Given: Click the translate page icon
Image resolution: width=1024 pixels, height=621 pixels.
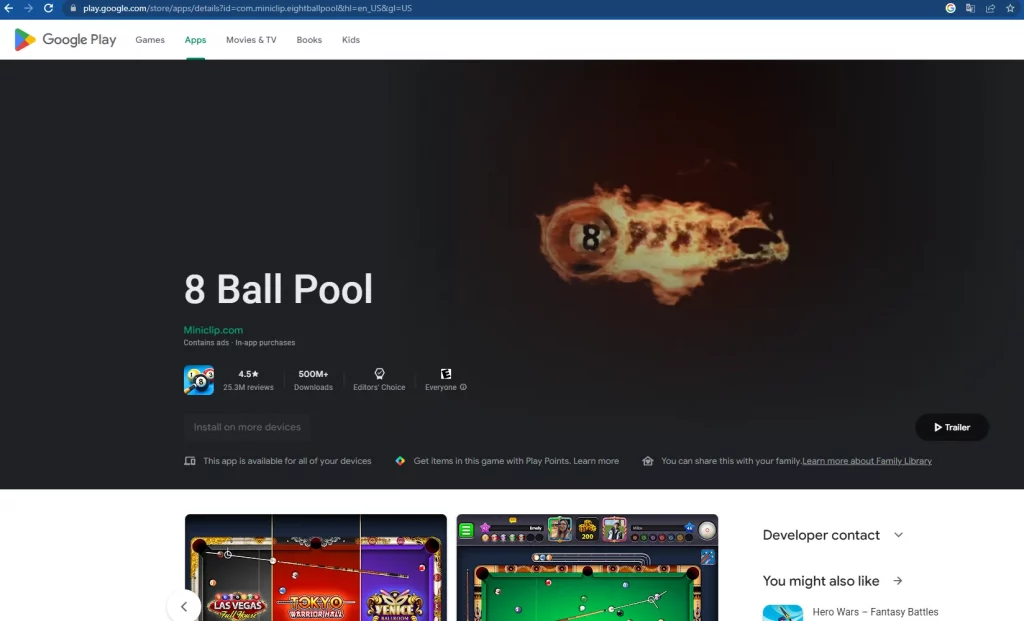Looking at the screenshot, I should 970,8.
